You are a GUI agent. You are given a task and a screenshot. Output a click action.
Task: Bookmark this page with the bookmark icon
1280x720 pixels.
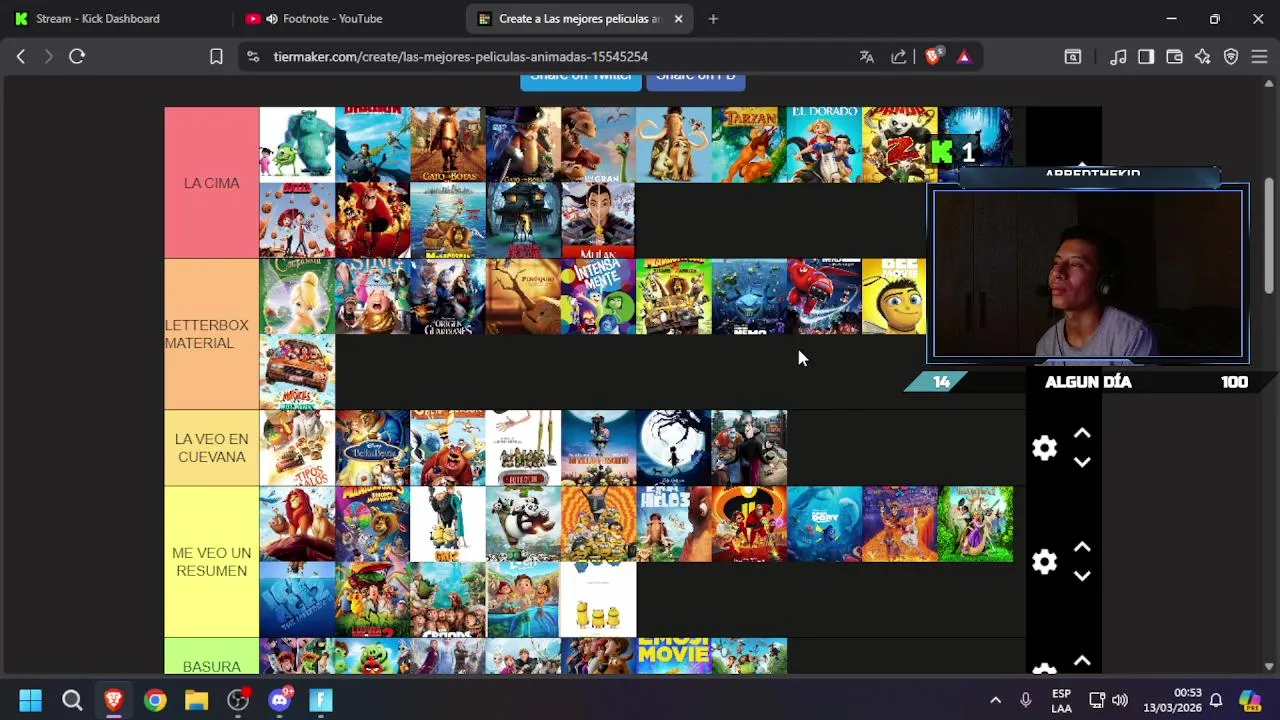(216, 57)
